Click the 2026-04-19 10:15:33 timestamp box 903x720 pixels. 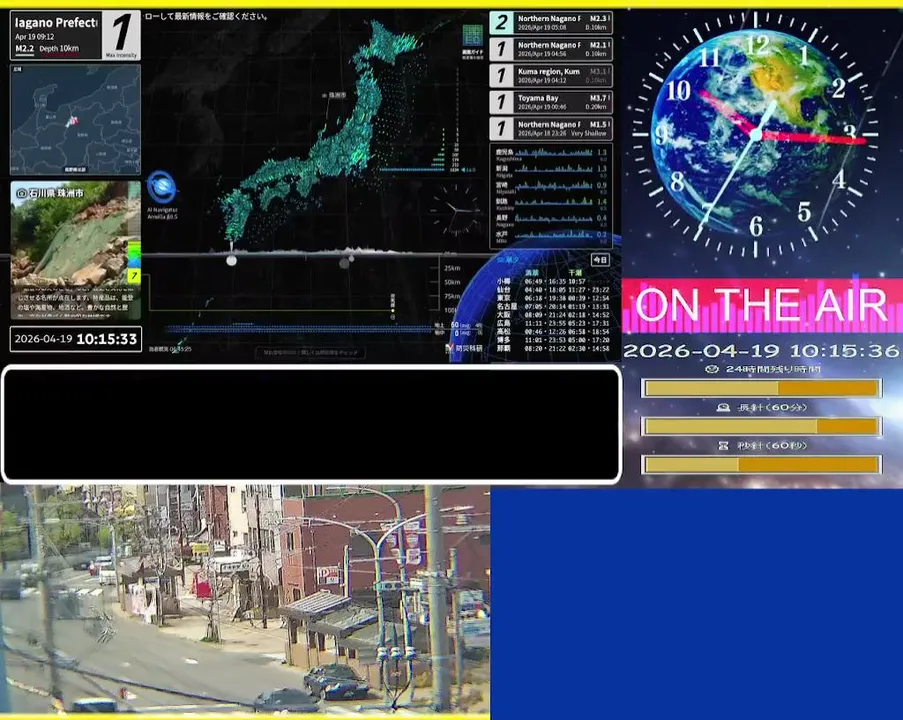tap(75, 339)
